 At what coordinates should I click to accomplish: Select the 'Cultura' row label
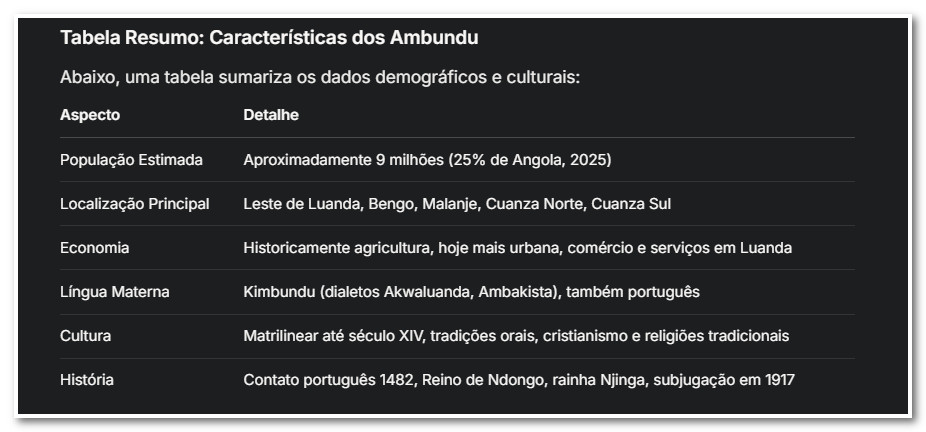[85, 336]
